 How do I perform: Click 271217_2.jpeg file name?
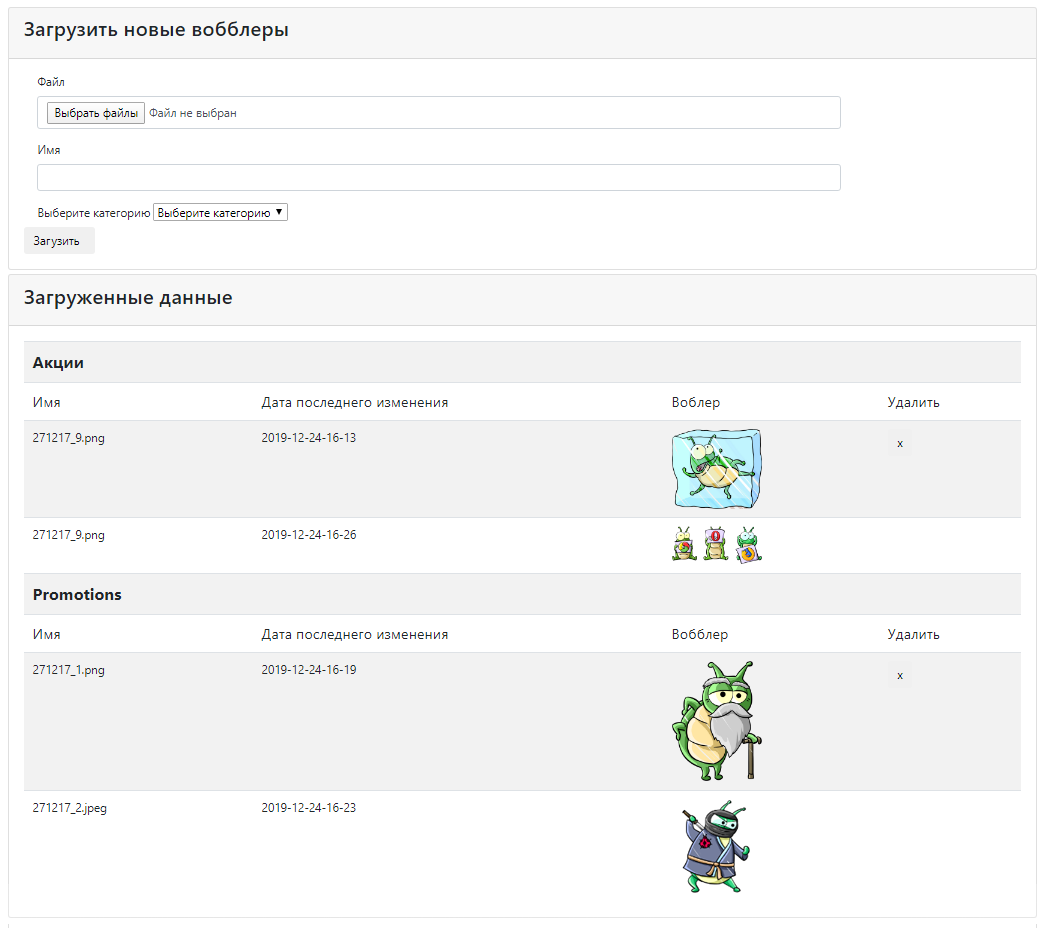[69, 808]
